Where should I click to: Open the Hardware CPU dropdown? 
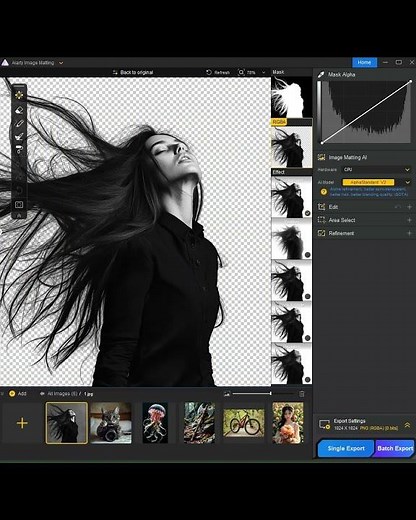click(376, 170)
